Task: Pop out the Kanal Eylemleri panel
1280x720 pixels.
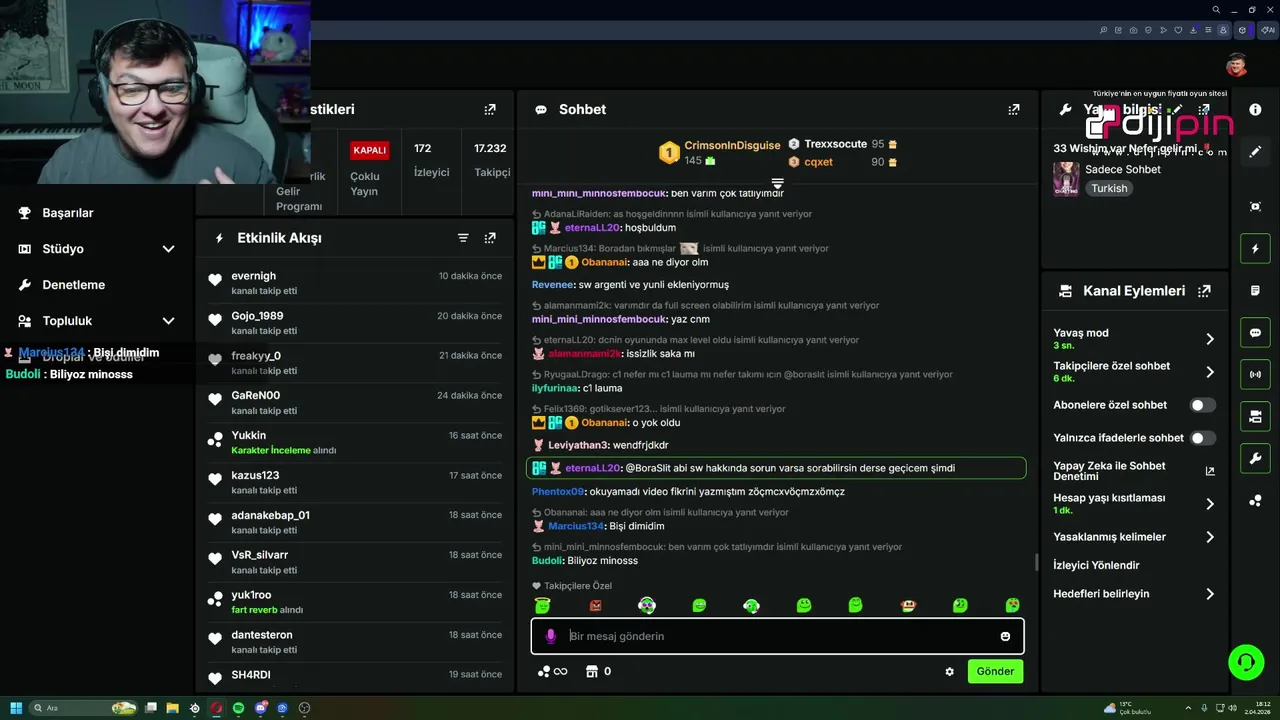Action: (x=1204, y=291)
